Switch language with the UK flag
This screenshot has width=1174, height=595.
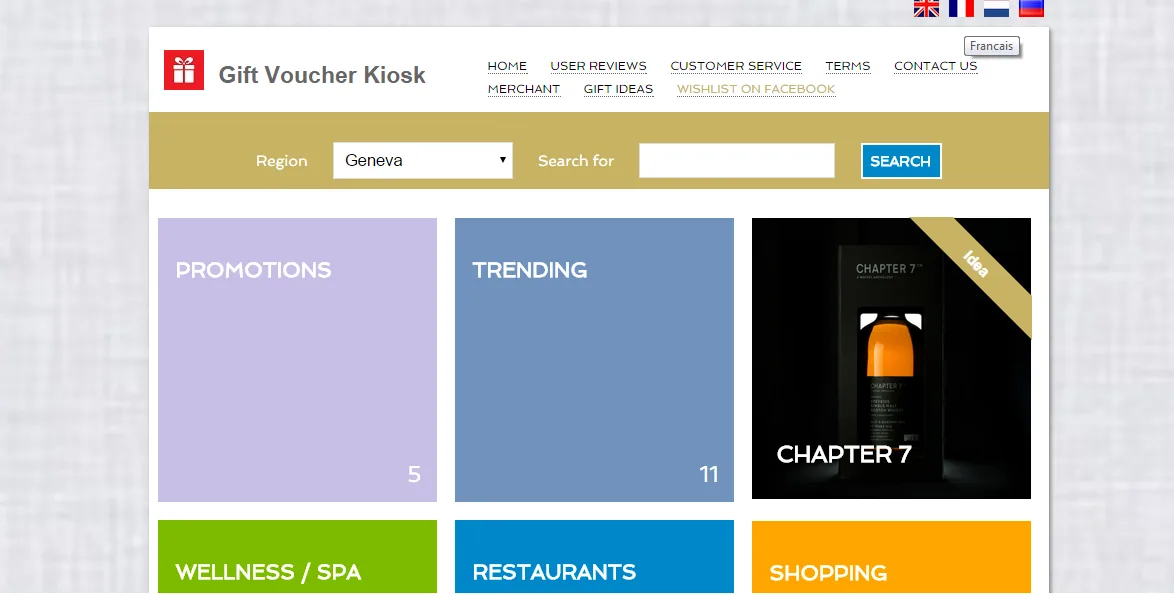pyautogui.click(x=926, y=8)
